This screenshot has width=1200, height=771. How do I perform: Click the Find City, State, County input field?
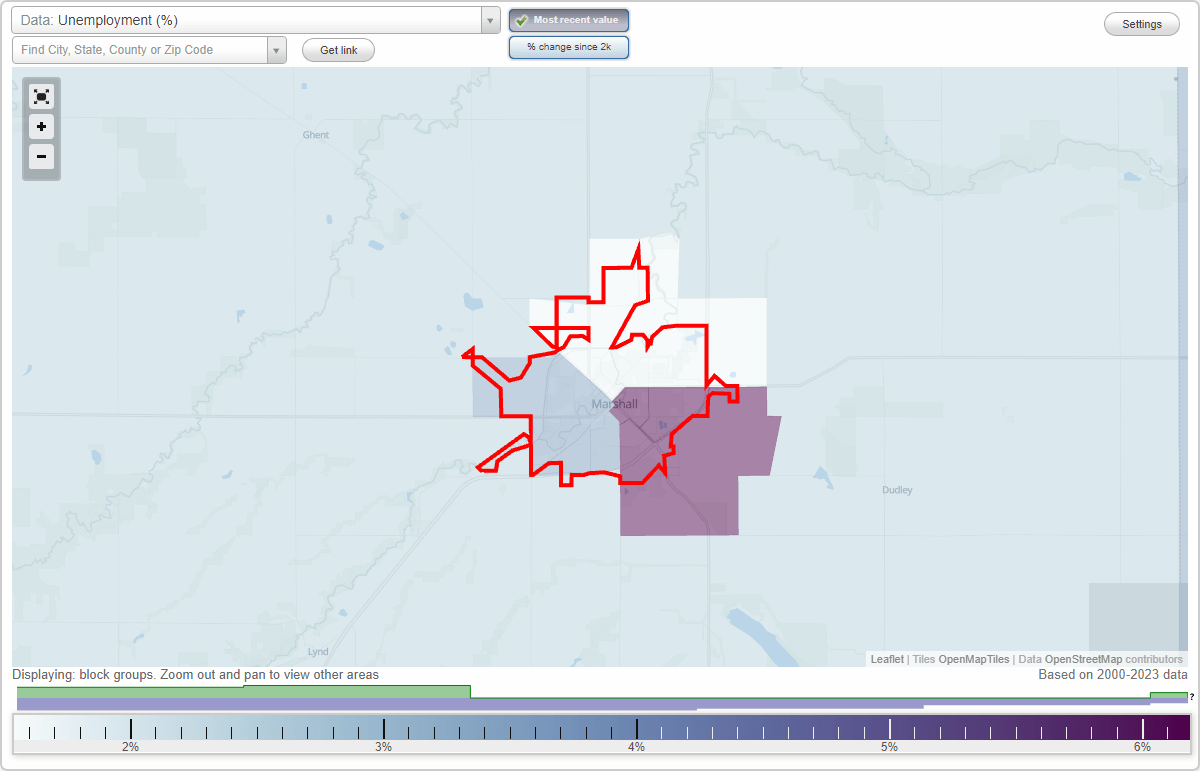tap(140, 48)
